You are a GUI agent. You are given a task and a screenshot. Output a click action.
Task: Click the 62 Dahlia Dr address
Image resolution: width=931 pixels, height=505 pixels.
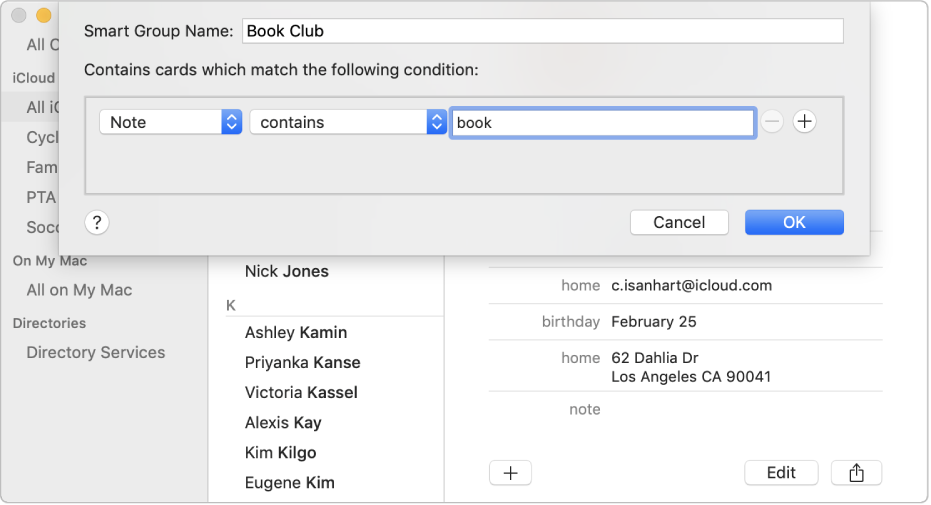click(x=691, y=367)
